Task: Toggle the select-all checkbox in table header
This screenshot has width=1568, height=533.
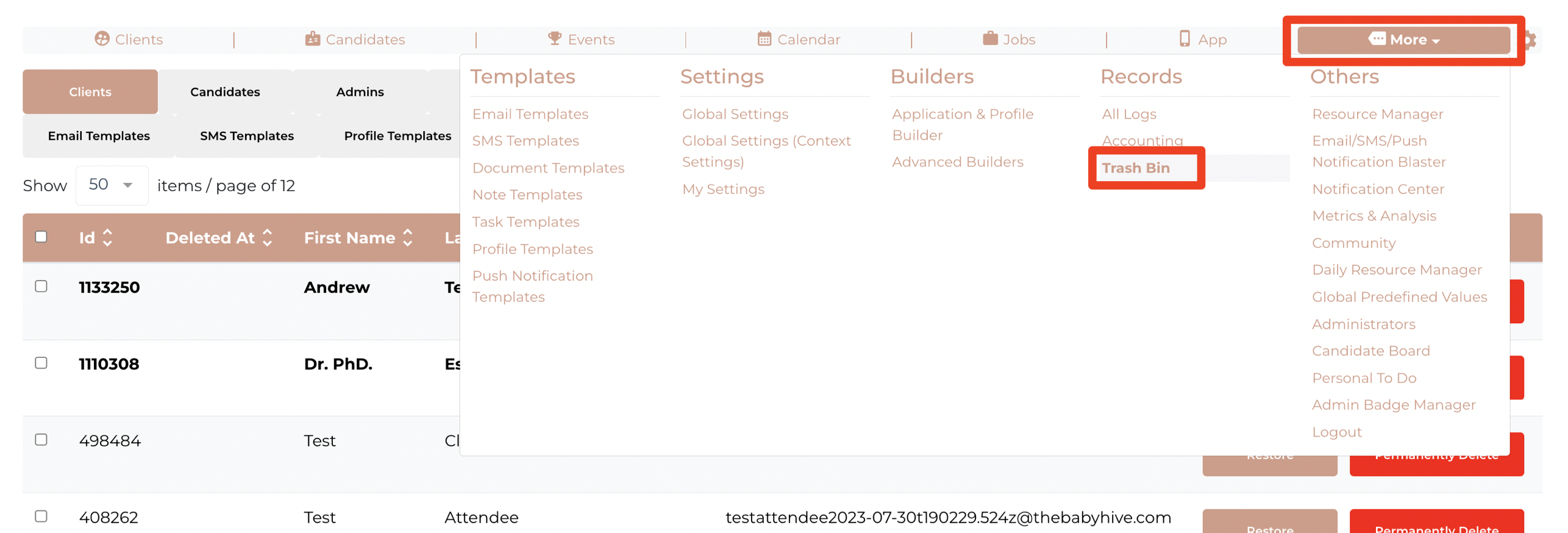Action: (x=41, y=237)
